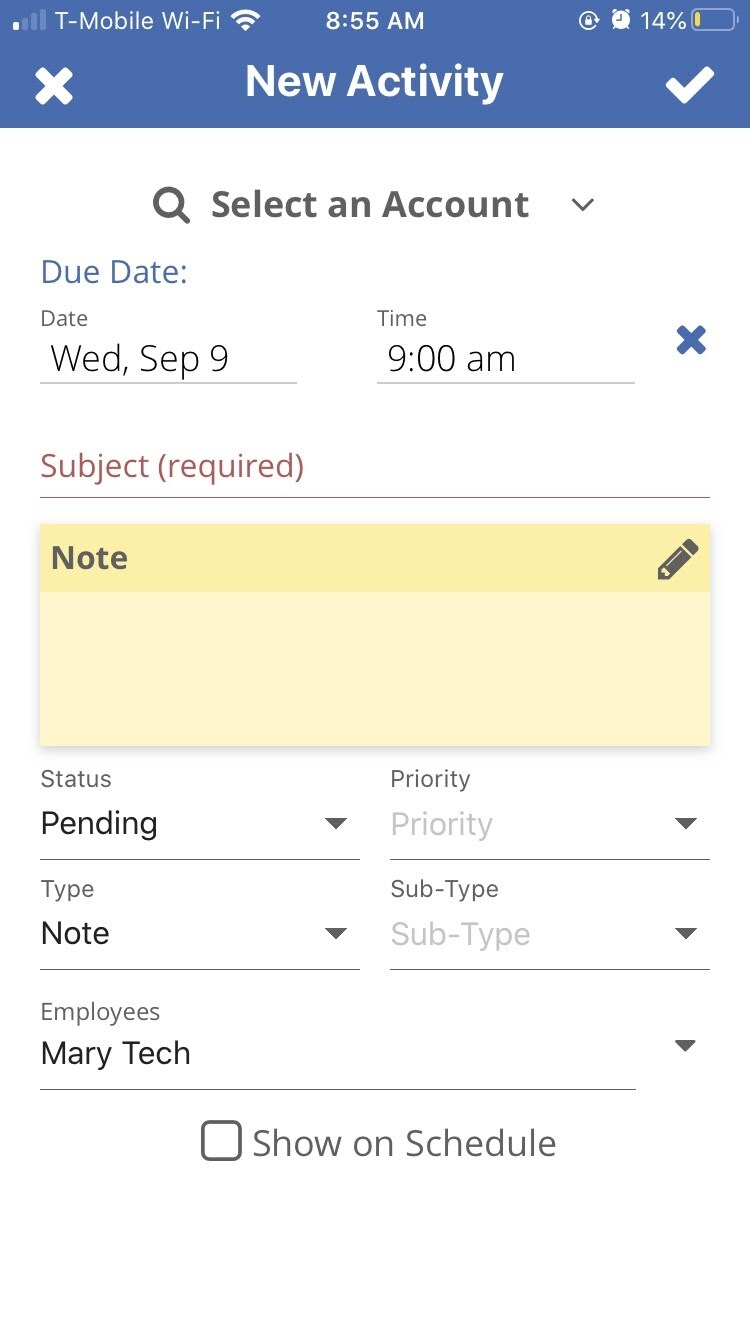
Task: Open the Priority dropdown
Action: [x=549, y=824]
